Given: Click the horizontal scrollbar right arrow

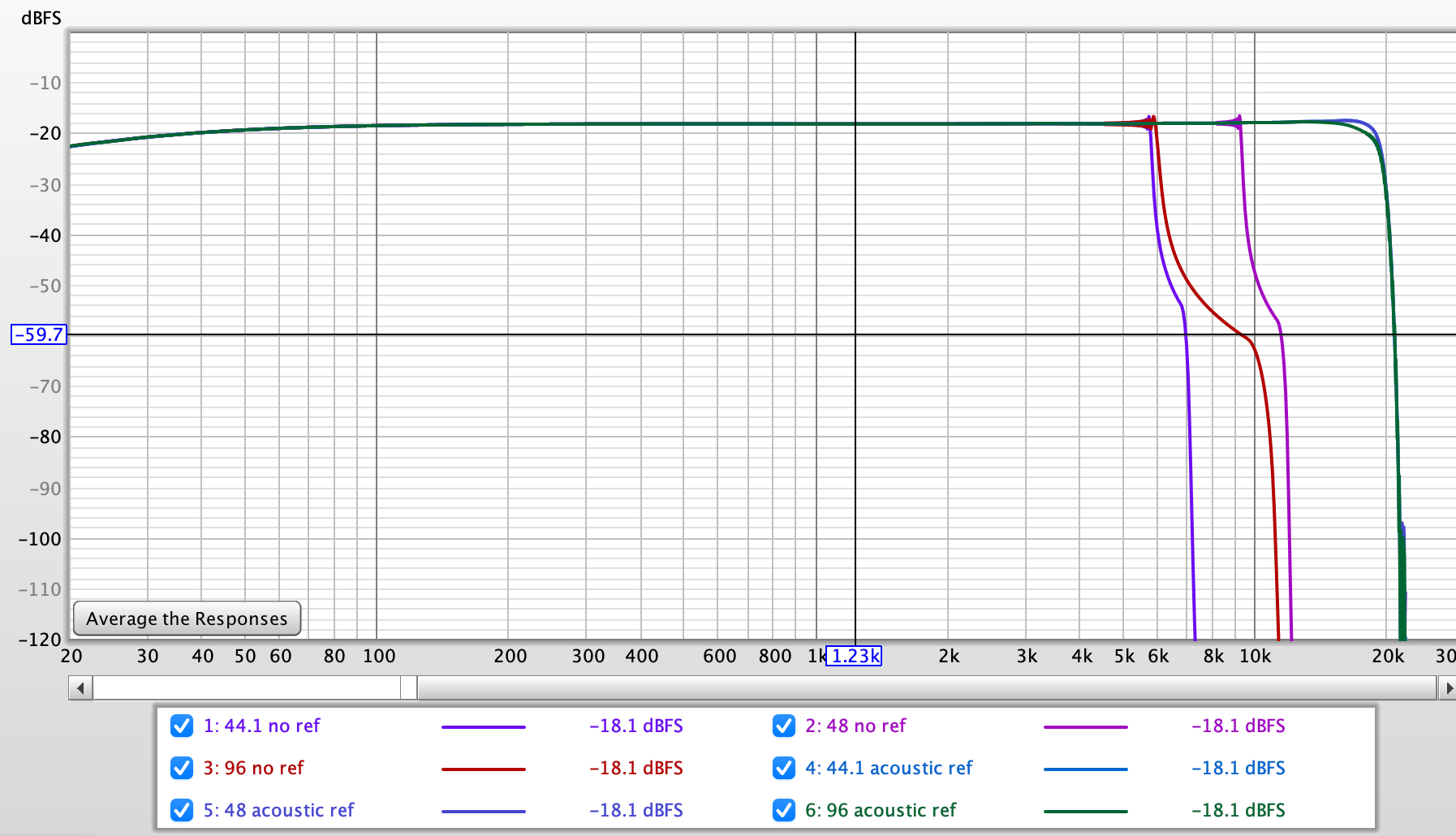Looking at the screenshot, I should (x=1447, y=688).
